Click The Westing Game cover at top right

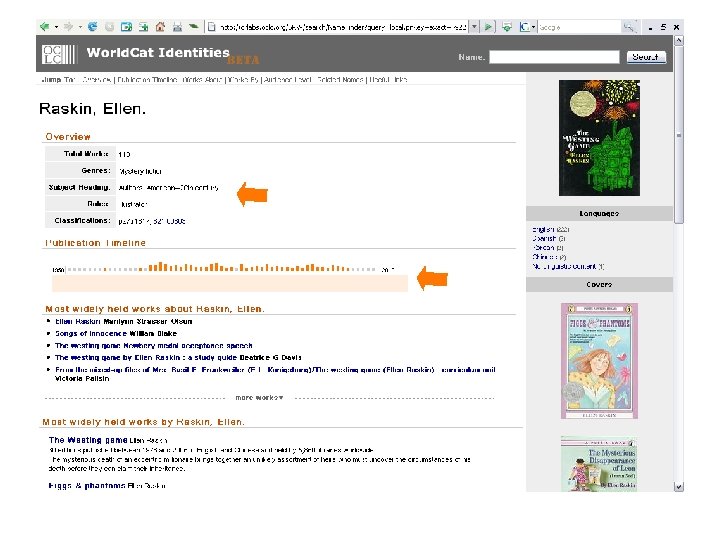(599, 138)
